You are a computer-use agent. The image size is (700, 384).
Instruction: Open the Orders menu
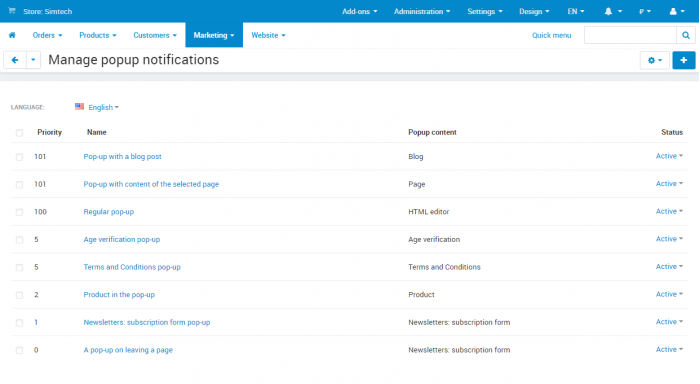coord(47,35)
